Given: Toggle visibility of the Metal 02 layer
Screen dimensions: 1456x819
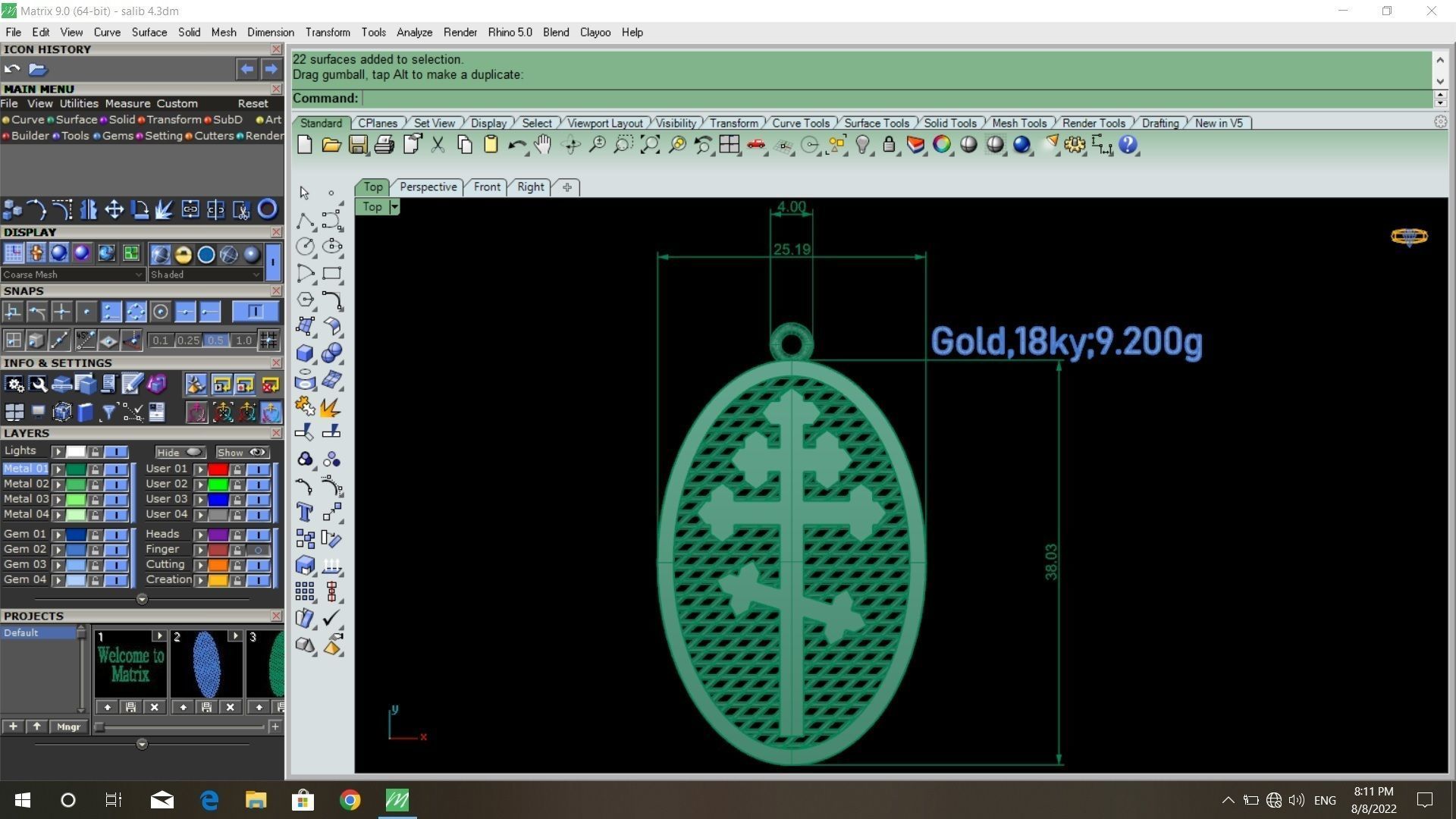Looking at the screenshot, I should (x=116, y=484).
